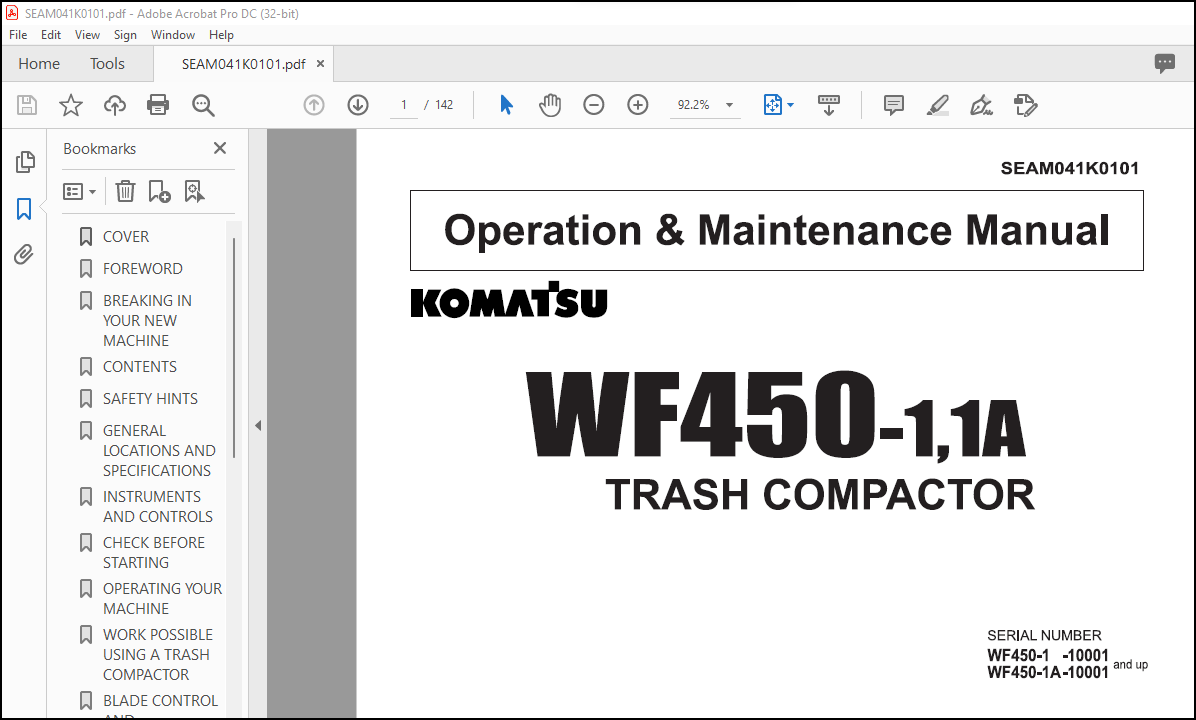The image size is (1196, 720).
Task: Click the Save file icon
Action: (27, 105)
